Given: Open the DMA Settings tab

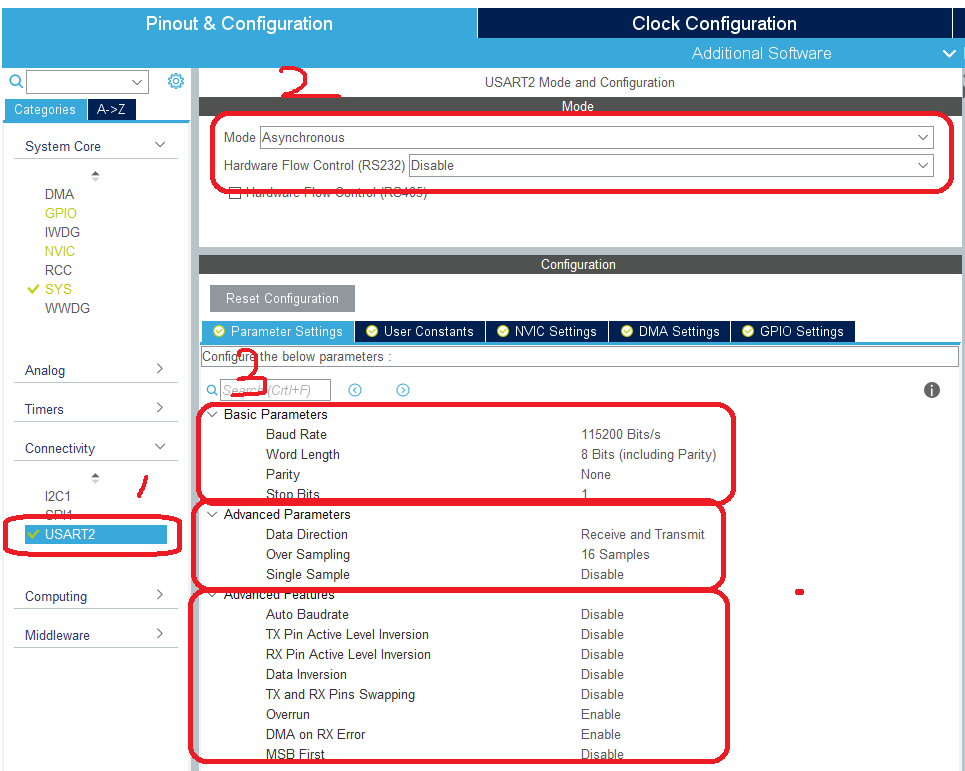Looking at the screenshot, I should (670, 332).
